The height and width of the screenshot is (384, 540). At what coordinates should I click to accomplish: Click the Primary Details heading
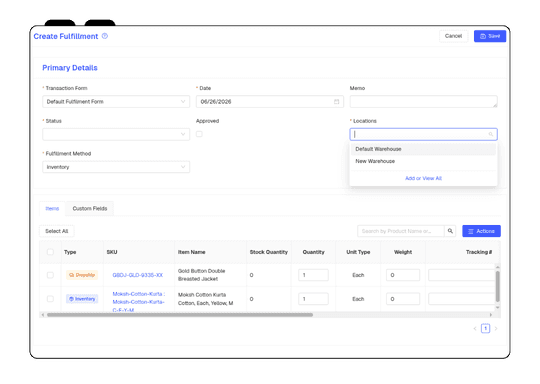pyautogui.click(x=70, y=68)
